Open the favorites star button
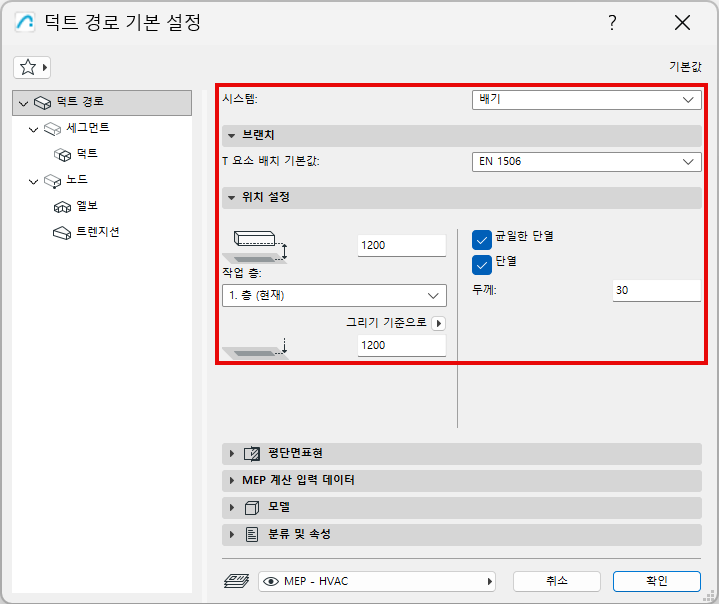 (32, 67)
